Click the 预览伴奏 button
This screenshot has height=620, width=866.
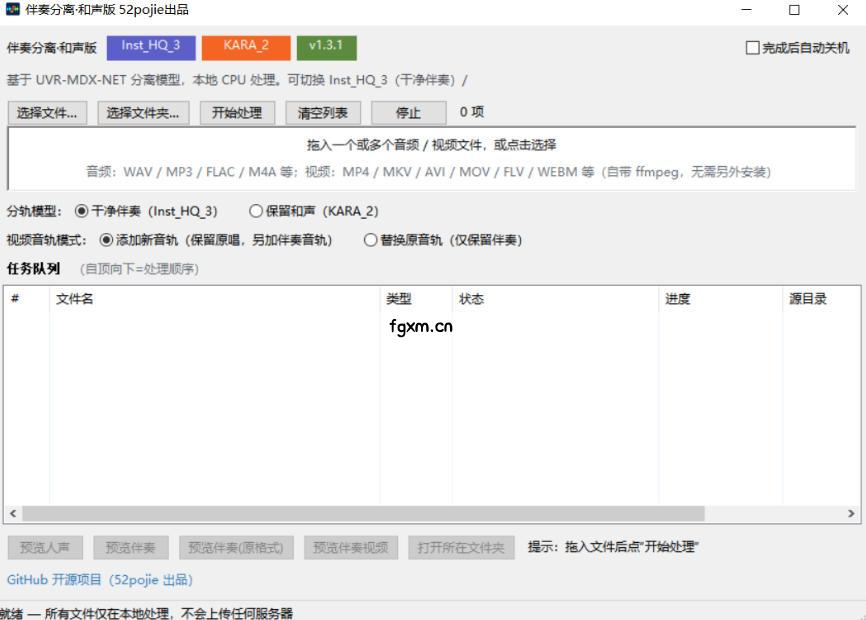(131, 548)
